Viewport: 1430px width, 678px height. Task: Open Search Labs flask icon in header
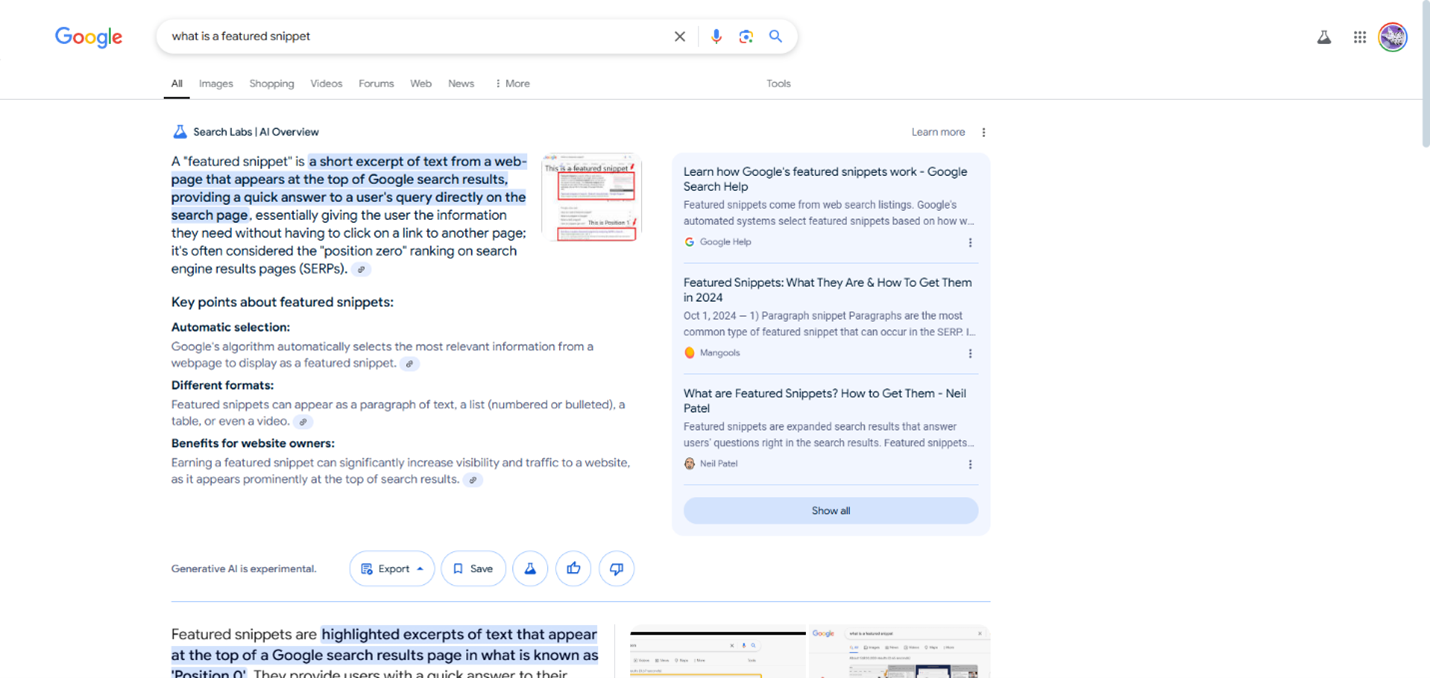tap(1324, 37)
